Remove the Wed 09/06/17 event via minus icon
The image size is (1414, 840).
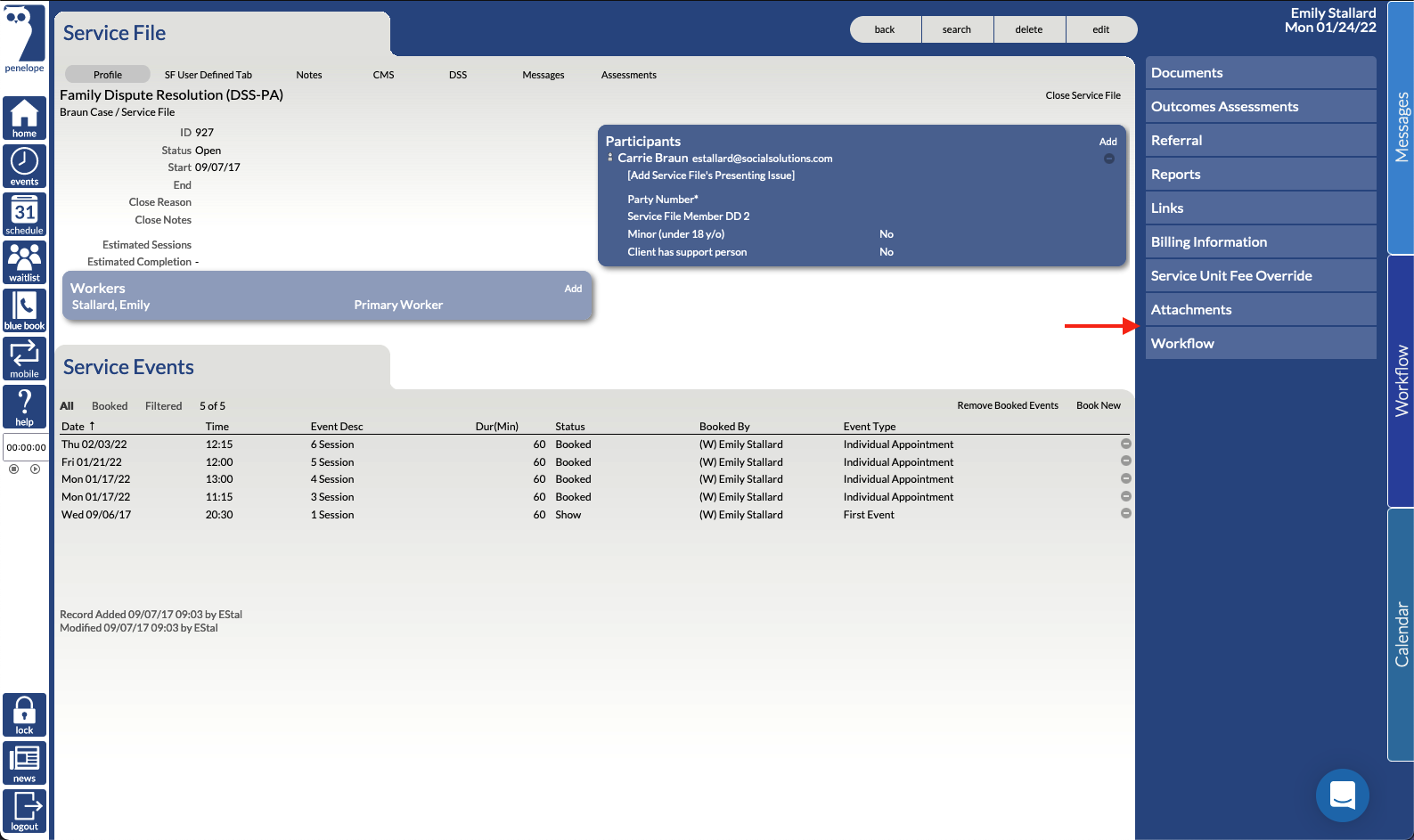[1126, 513]
